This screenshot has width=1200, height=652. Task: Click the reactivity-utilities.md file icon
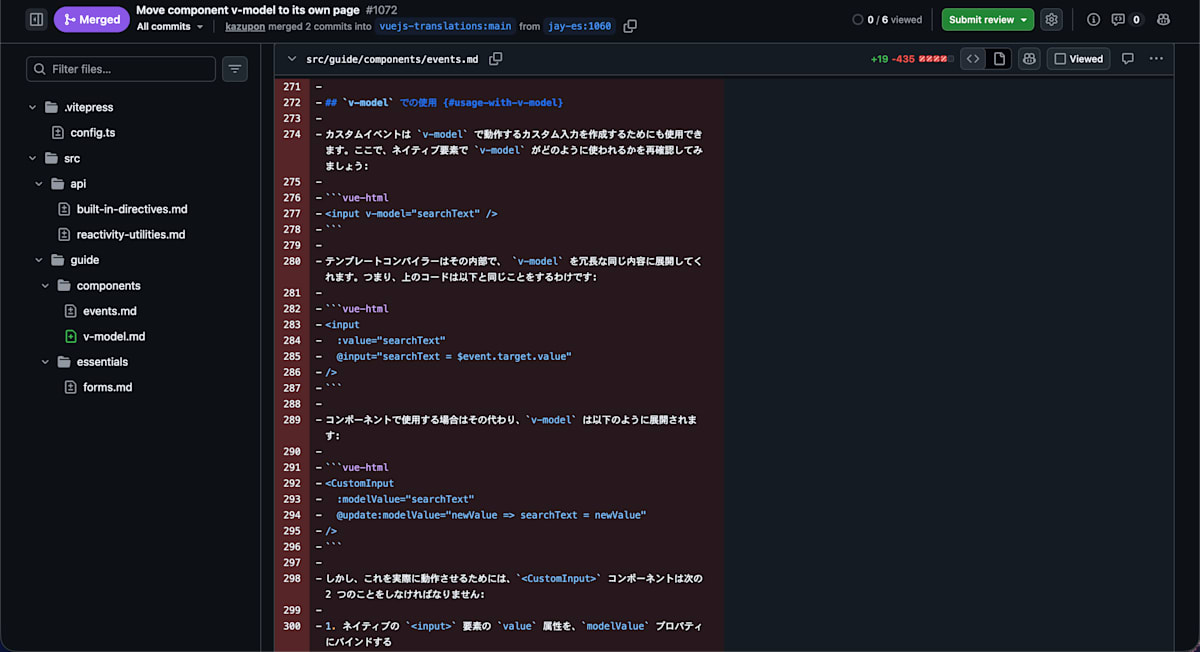[64, 235]
